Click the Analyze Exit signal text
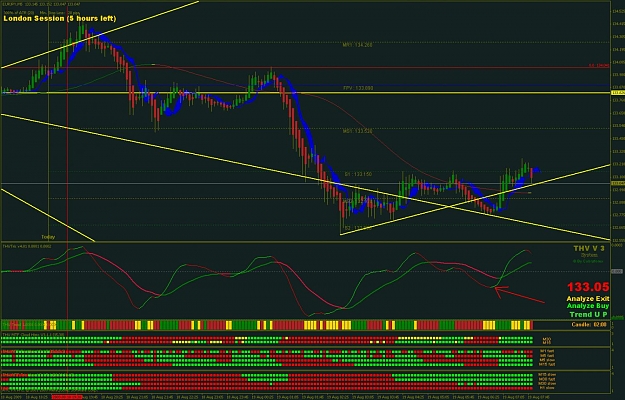The image size is (625, 400). point(588,299)
